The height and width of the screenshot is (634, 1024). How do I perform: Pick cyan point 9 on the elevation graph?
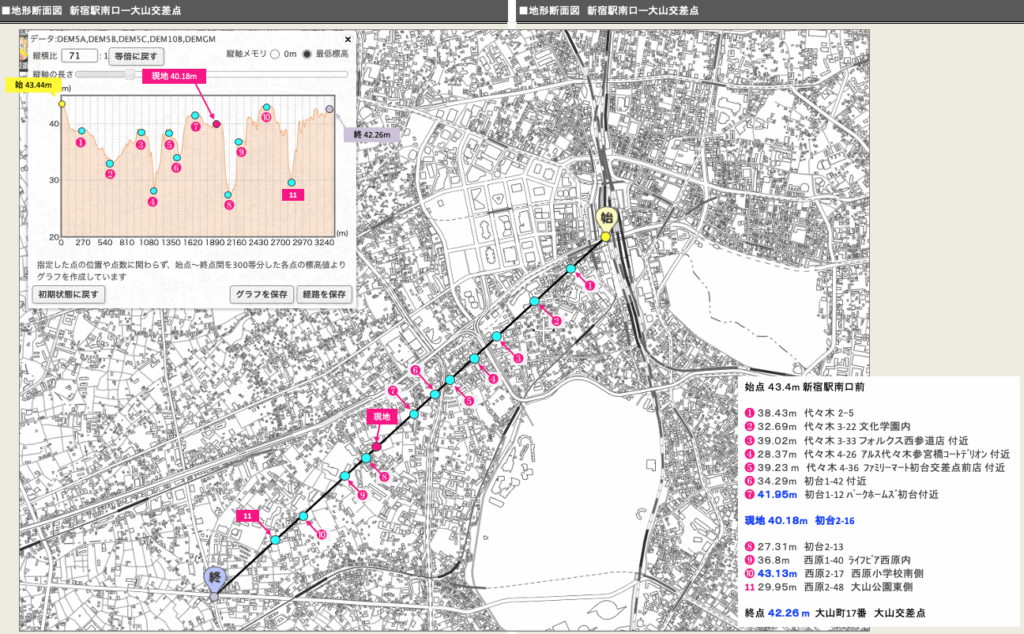pos(239,142)
